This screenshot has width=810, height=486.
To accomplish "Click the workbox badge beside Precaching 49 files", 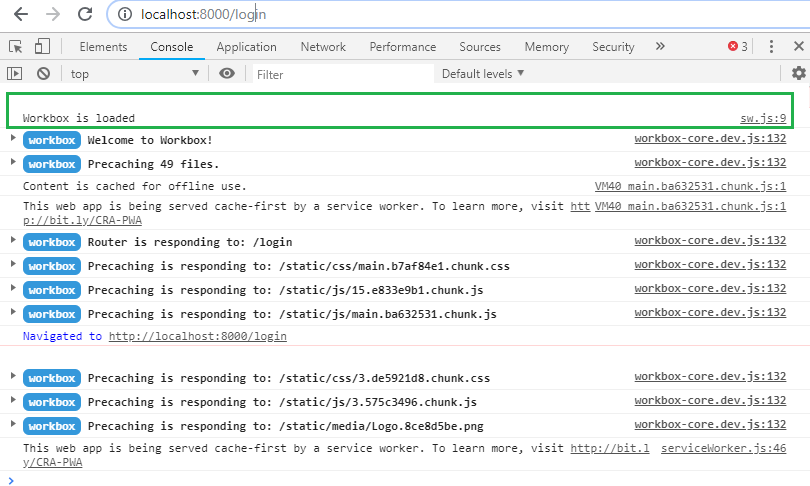I will click(x=52, y=164).
